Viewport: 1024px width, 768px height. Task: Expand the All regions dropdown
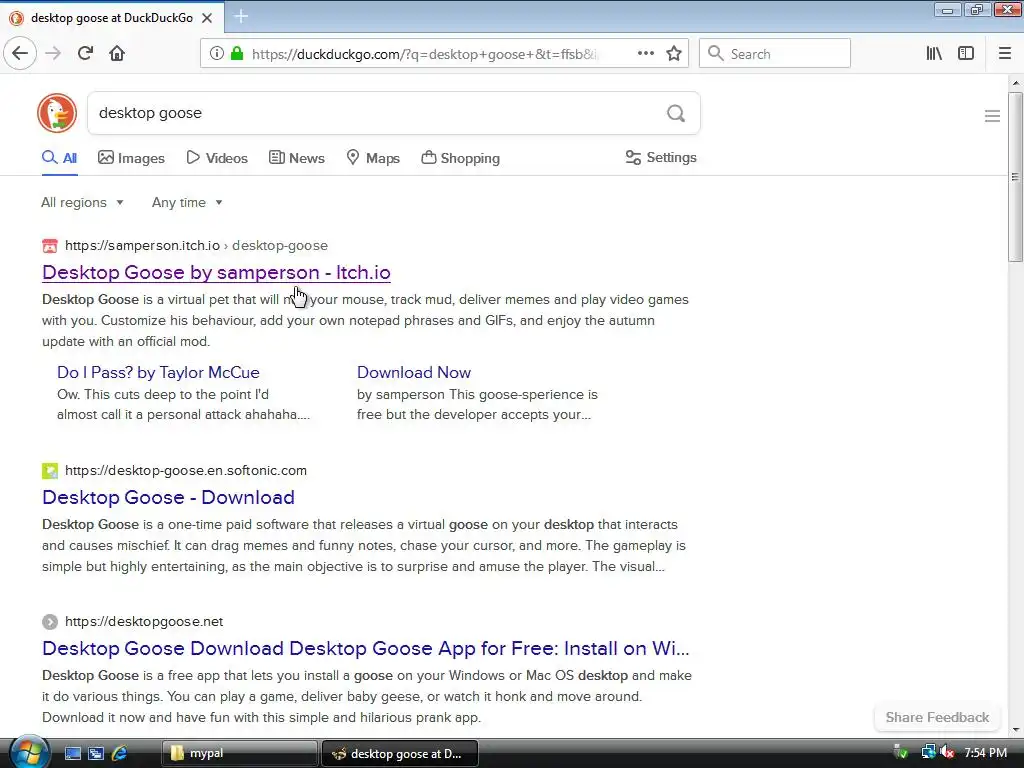pyautogui.click(x=82, y=202)
